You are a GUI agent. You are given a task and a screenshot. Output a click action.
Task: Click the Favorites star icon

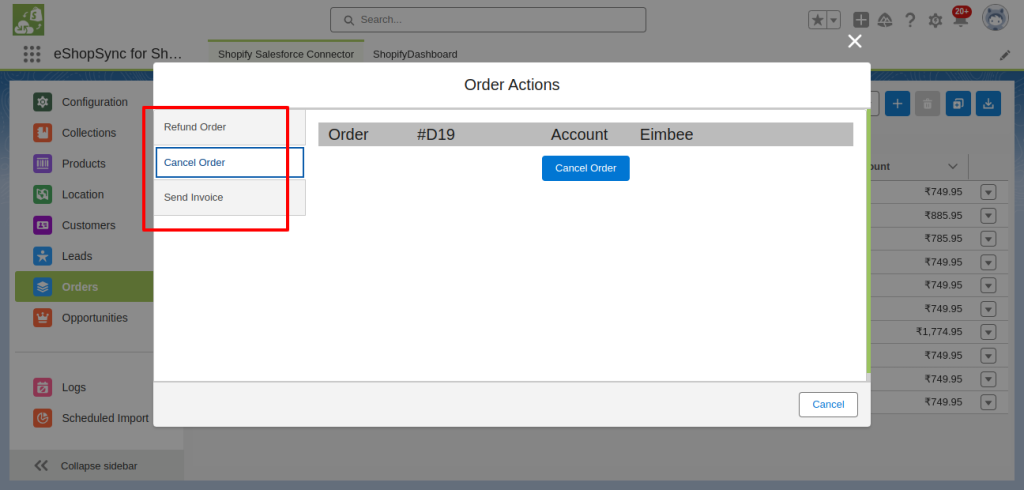click(x=816, y=20)
